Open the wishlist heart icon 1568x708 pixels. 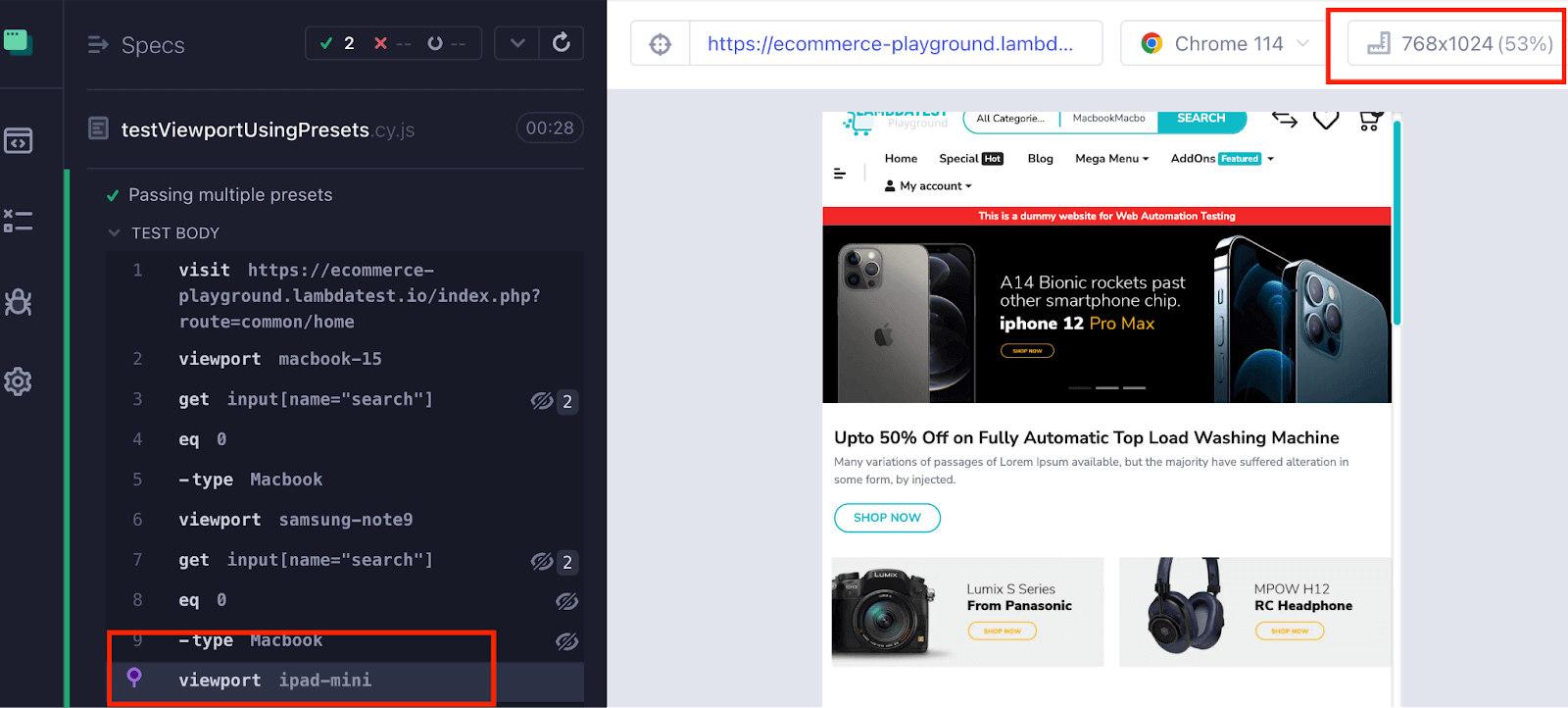(x=1326, y=120)
